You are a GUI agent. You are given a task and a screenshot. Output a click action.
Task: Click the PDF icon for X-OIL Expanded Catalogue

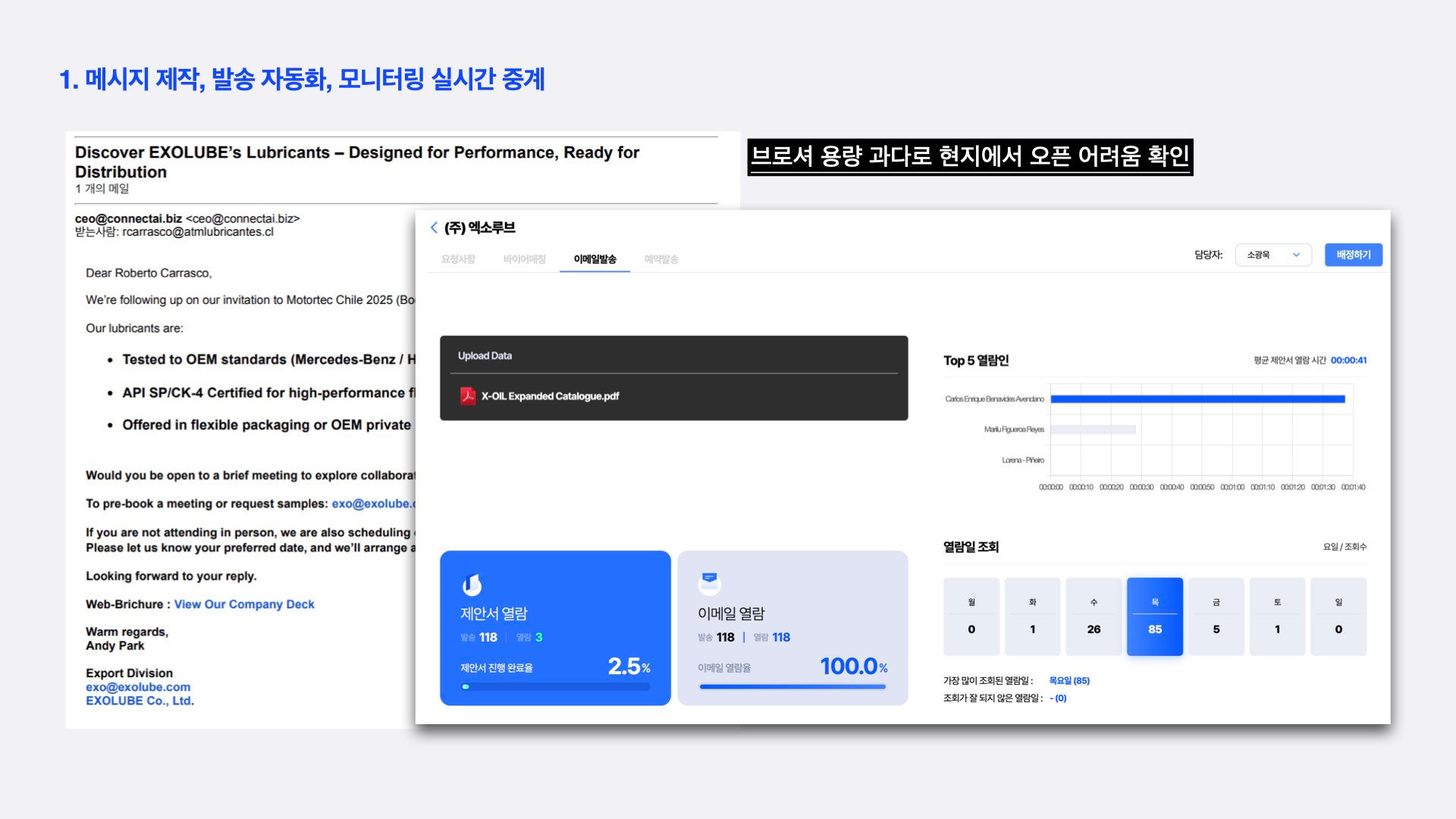(x=468, y=396)
